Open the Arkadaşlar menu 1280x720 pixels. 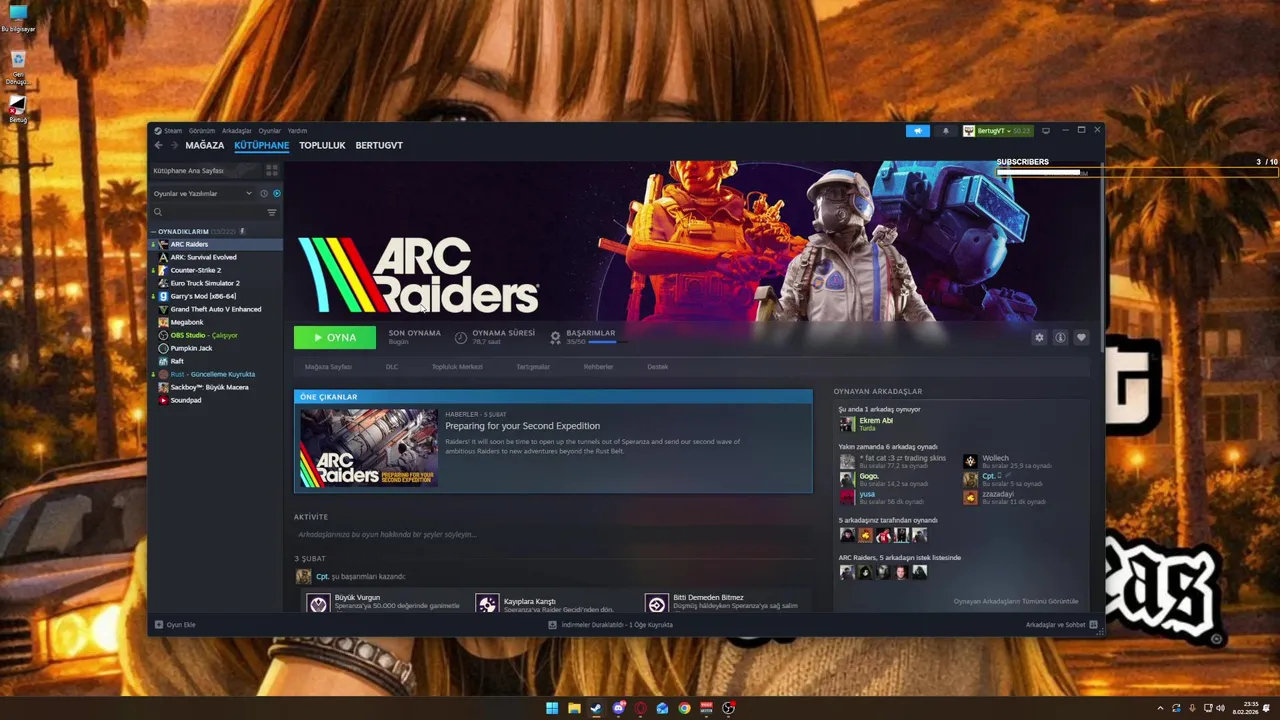(237, 131)
